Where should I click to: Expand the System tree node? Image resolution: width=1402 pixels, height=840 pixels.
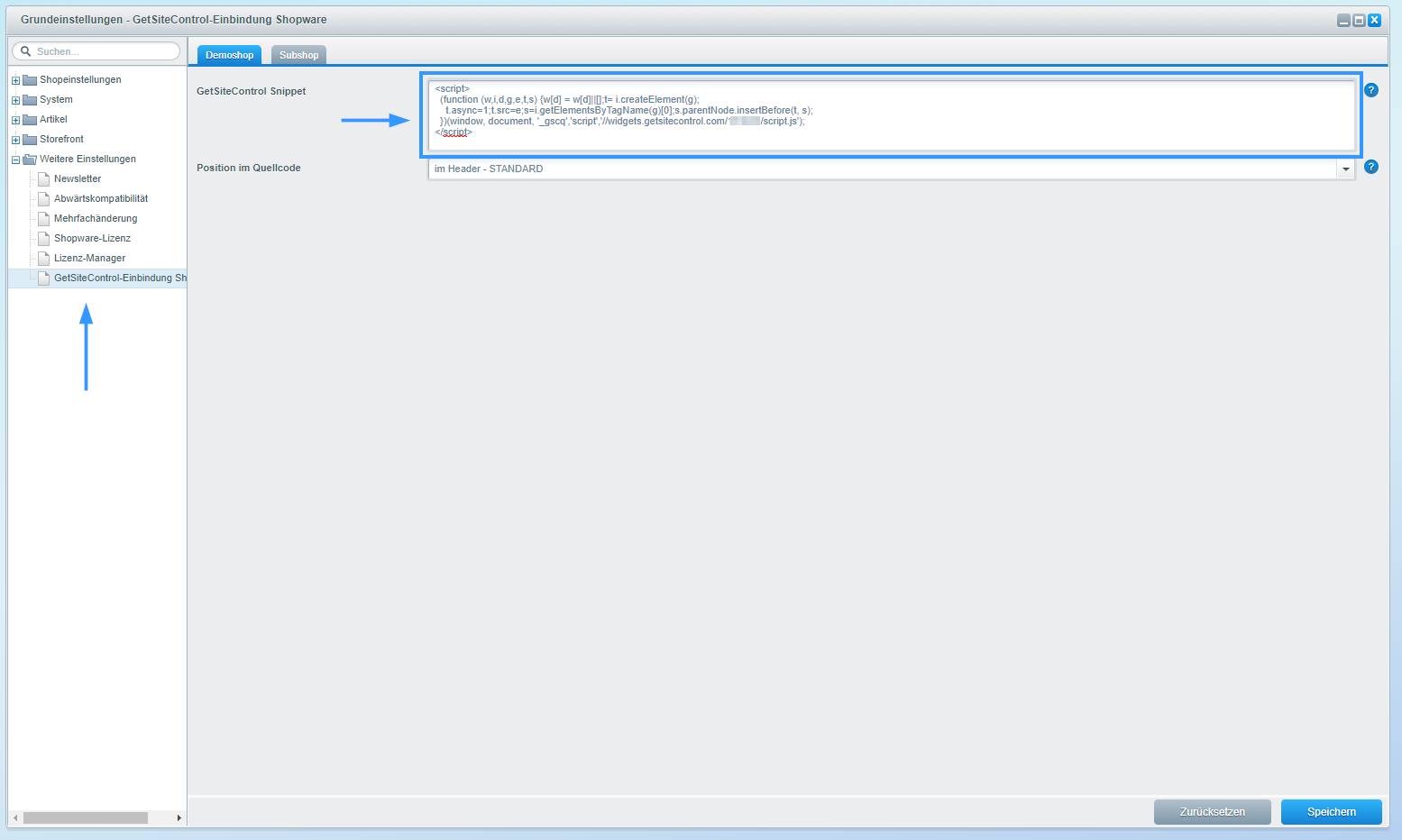click(15, 100)
